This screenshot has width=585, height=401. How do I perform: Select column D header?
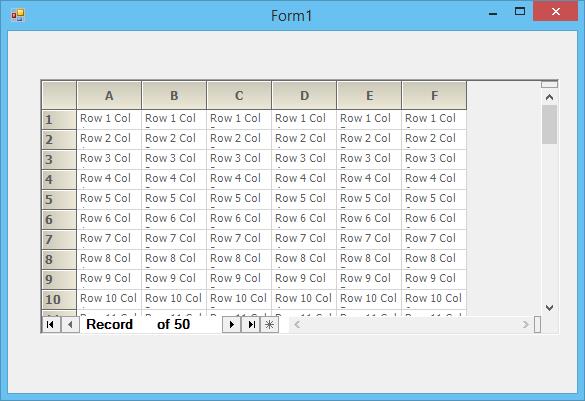(x=304, y=95)
